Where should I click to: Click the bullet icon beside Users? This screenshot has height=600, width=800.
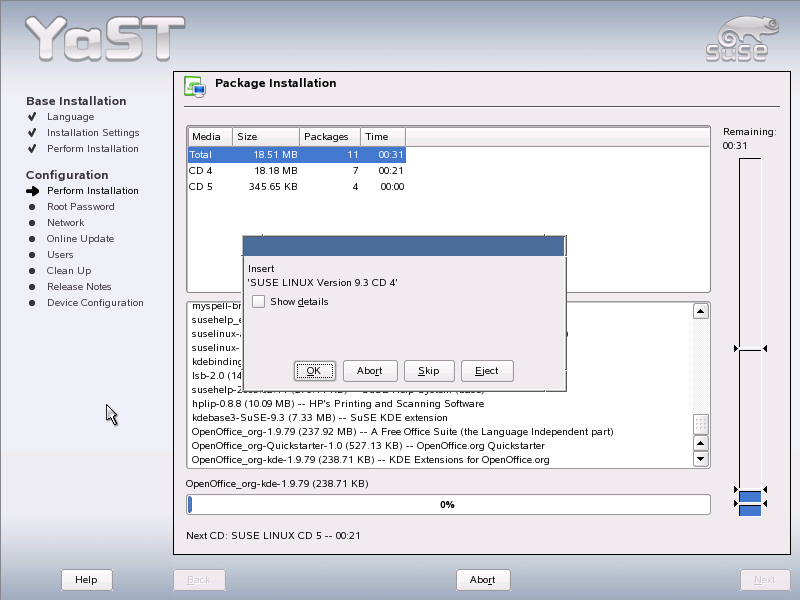pos(32,255)
